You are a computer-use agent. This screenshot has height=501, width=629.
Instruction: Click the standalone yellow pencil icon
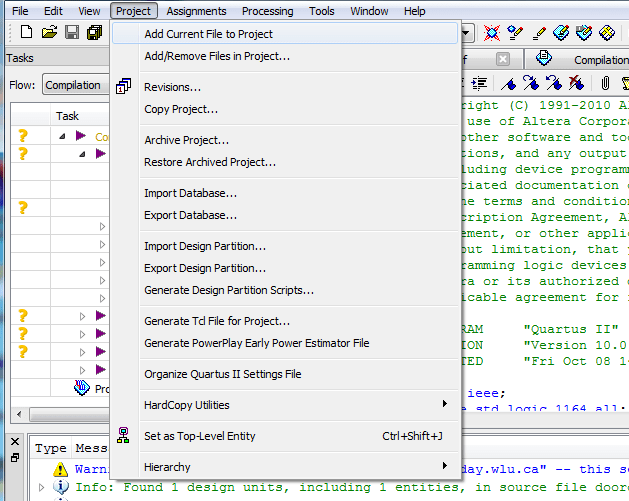click(x=539, y=34)
